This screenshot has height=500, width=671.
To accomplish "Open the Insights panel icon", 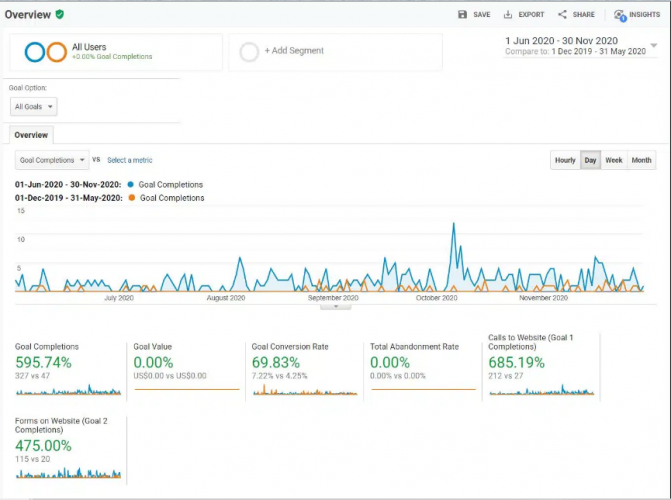I will (x=620, y=15).
